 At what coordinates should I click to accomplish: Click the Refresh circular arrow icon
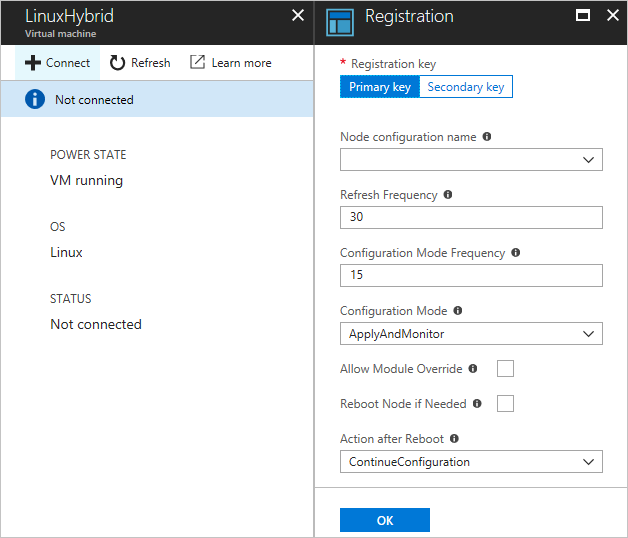tap(117, 63)
